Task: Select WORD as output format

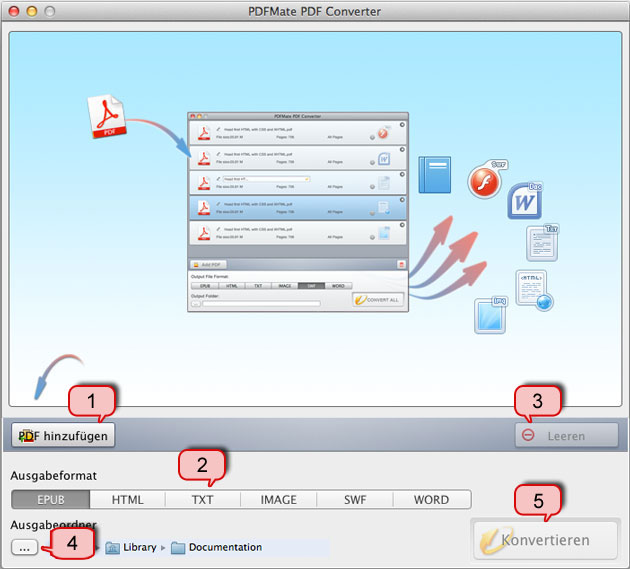Action: (432, 499)
